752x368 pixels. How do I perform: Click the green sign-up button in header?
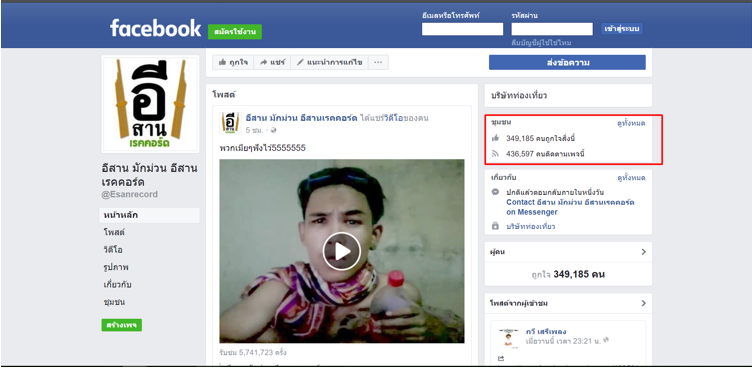tap(235, 31)
